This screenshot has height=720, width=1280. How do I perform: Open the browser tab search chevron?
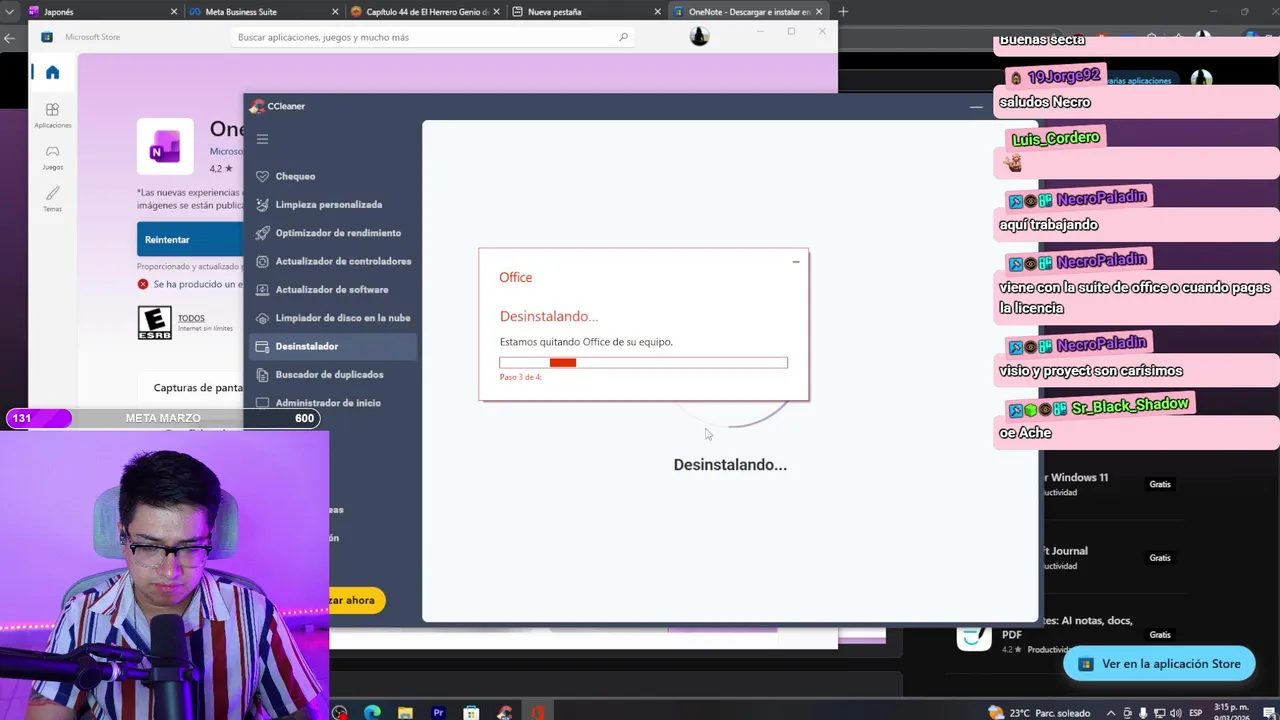[x=11, y=12]
